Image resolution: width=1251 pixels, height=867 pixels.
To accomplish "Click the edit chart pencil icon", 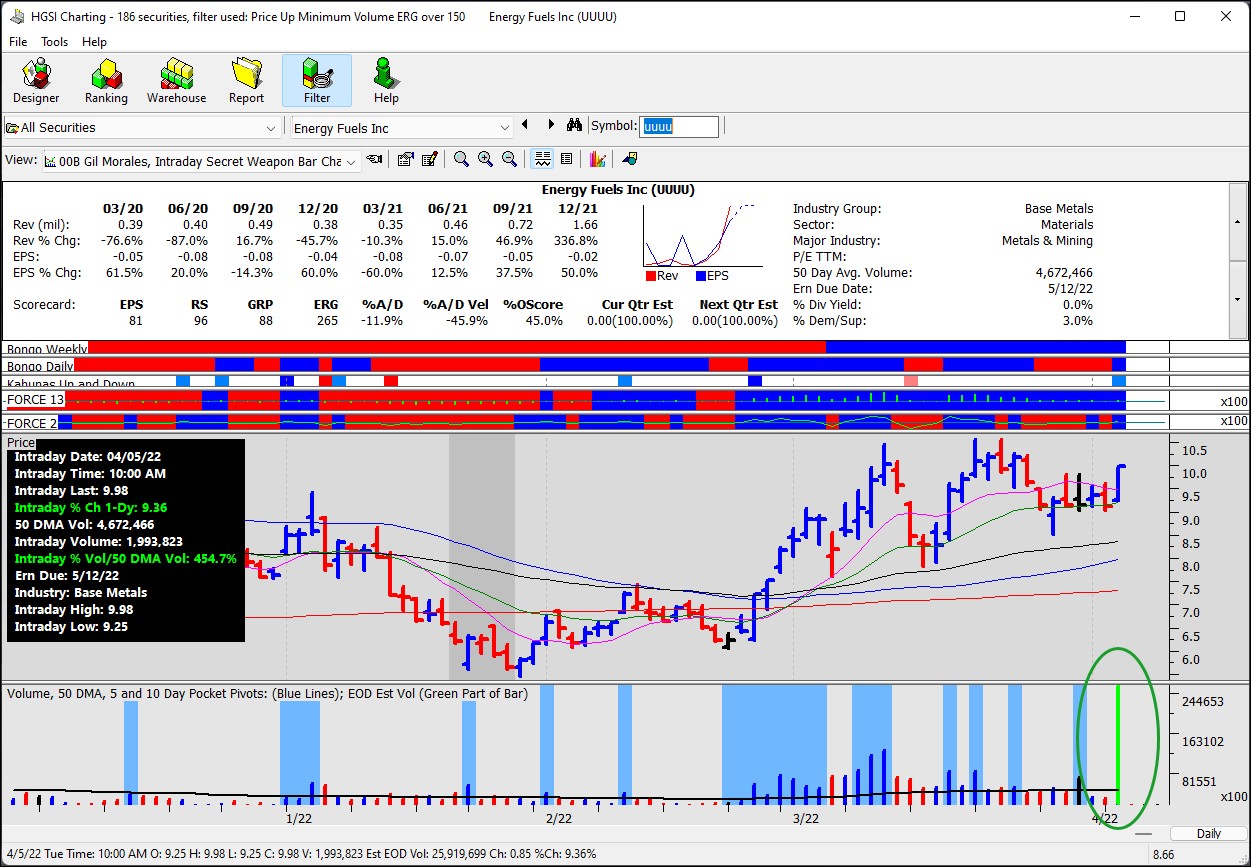I will (x=430, y=159).
